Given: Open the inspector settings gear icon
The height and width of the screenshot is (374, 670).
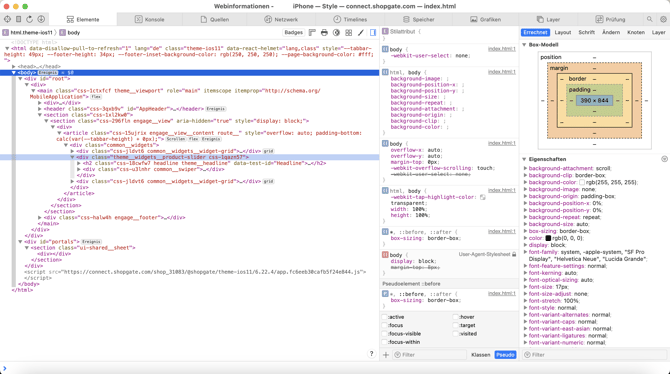Looking at the screenshot, I should coord(663,19).
